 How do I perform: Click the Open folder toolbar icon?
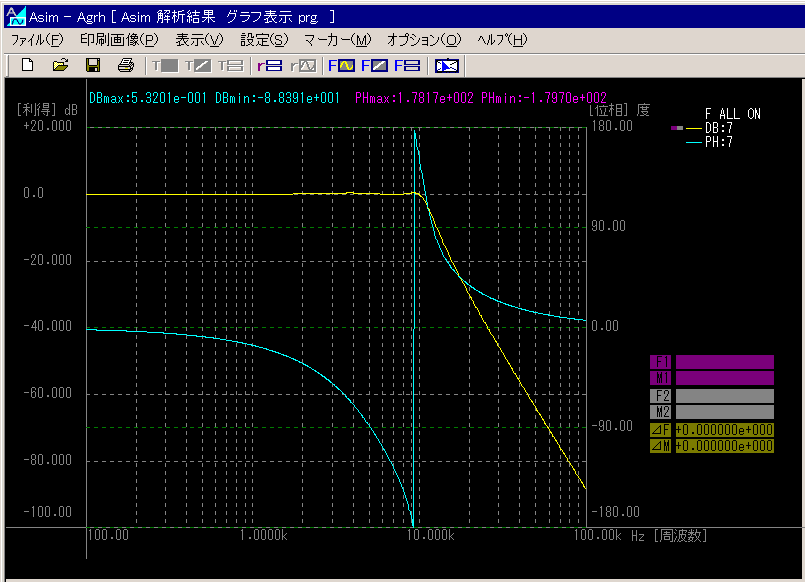pyautogui.click(x=60, y=66)
